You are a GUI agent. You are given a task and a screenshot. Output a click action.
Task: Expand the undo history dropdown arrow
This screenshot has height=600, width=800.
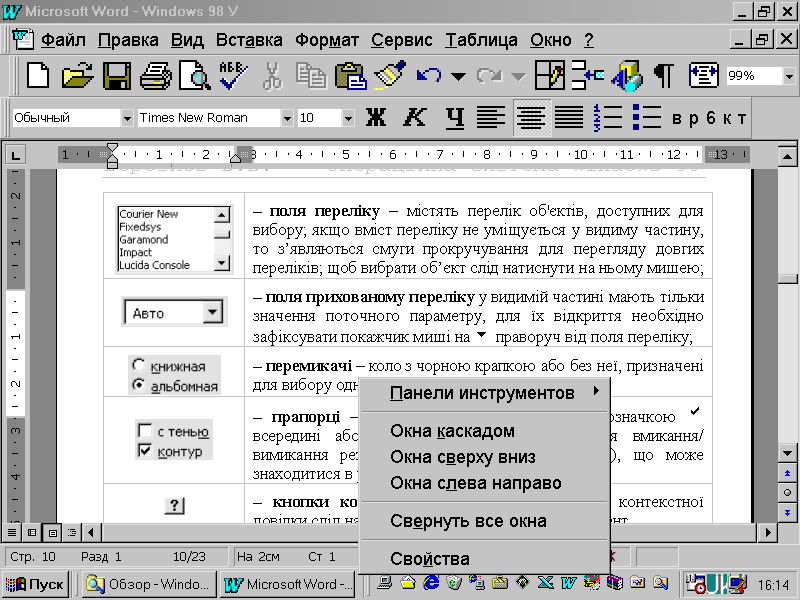(458, 77)
